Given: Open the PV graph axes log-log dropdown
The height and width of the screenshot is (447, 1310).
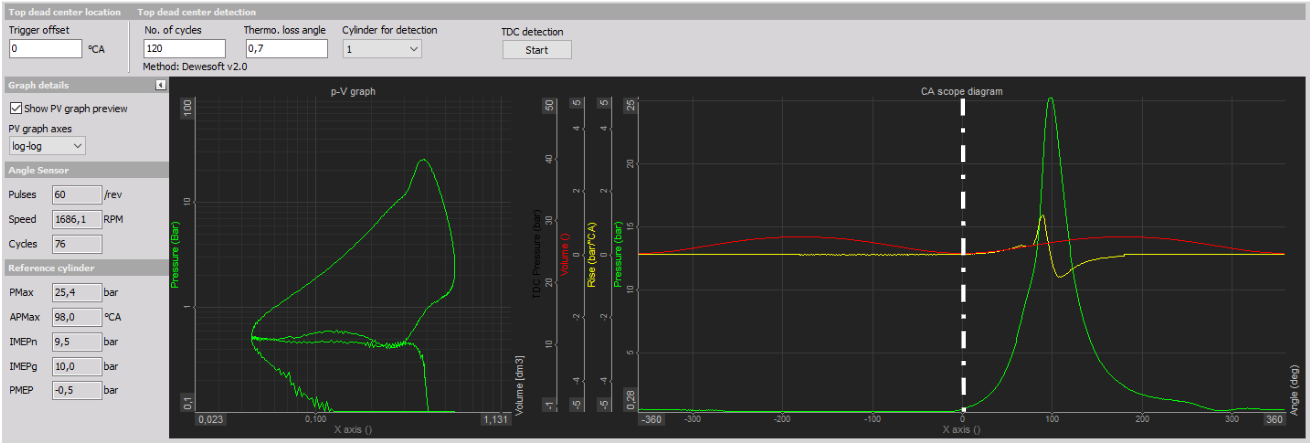Looking at the screenshot, I should (x=47, y=146).
